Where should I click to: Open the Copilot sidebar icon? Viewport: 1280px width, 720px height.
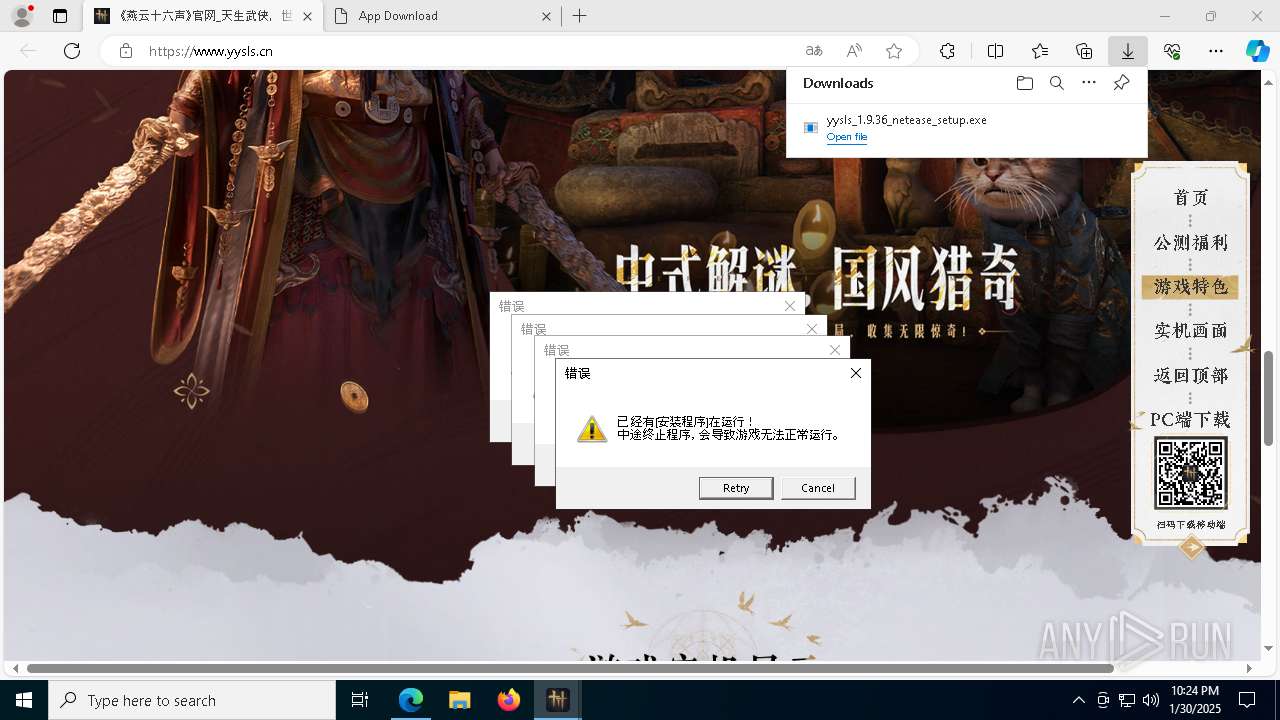coord(1257,51)
